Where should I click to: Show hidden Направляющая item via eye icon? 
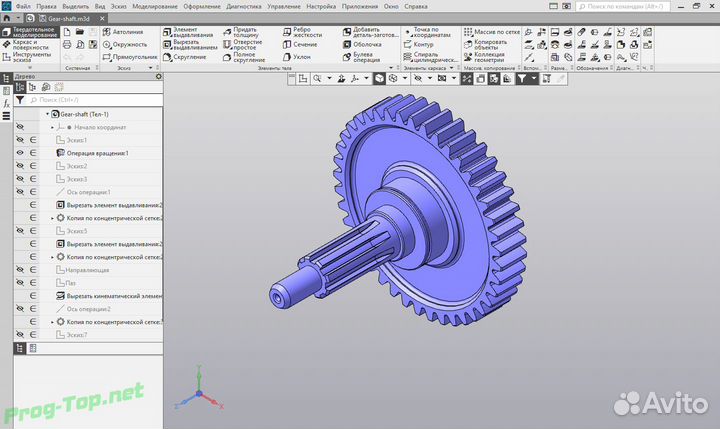tap(19, 270)
